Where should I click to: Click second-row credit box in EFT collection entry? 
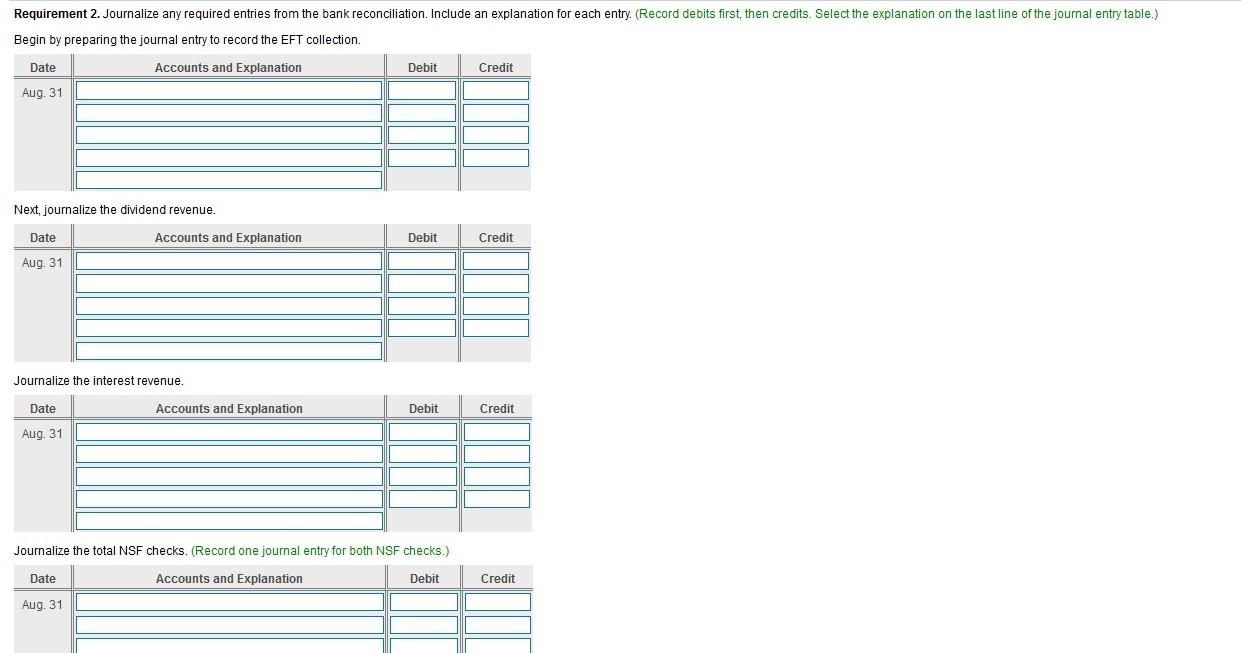tap(496, 113)
